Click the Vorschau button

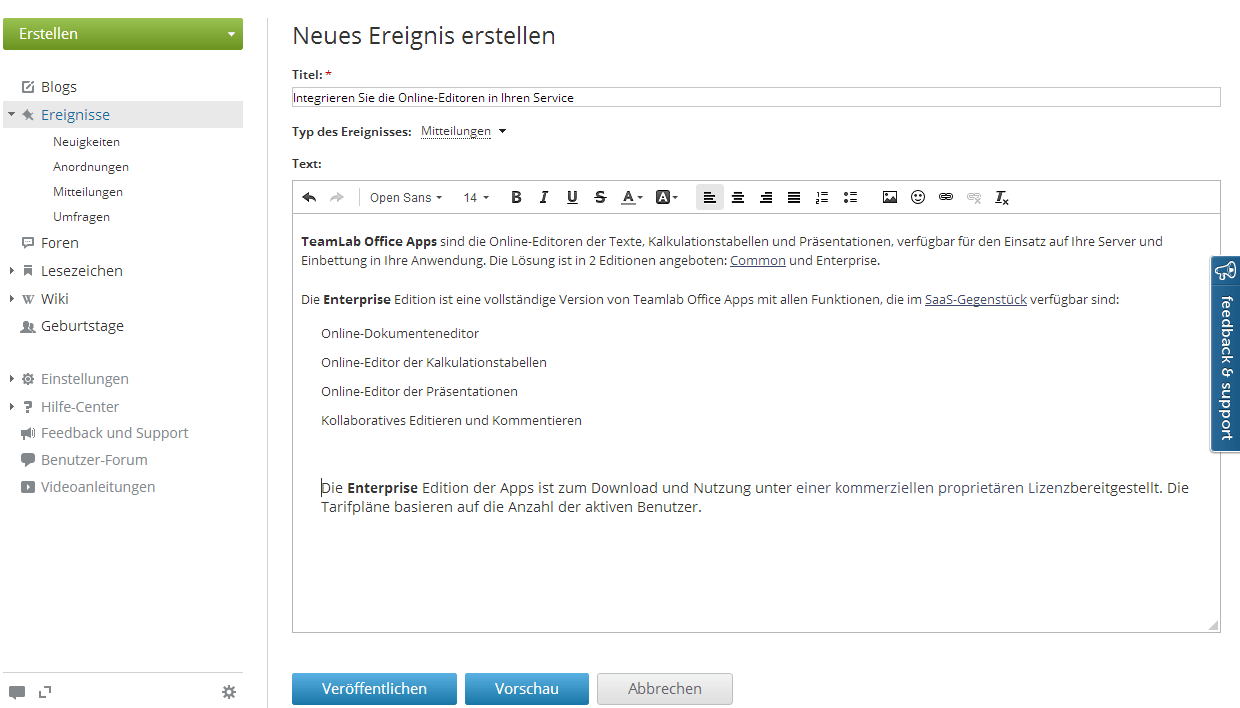tap(527, 689)
